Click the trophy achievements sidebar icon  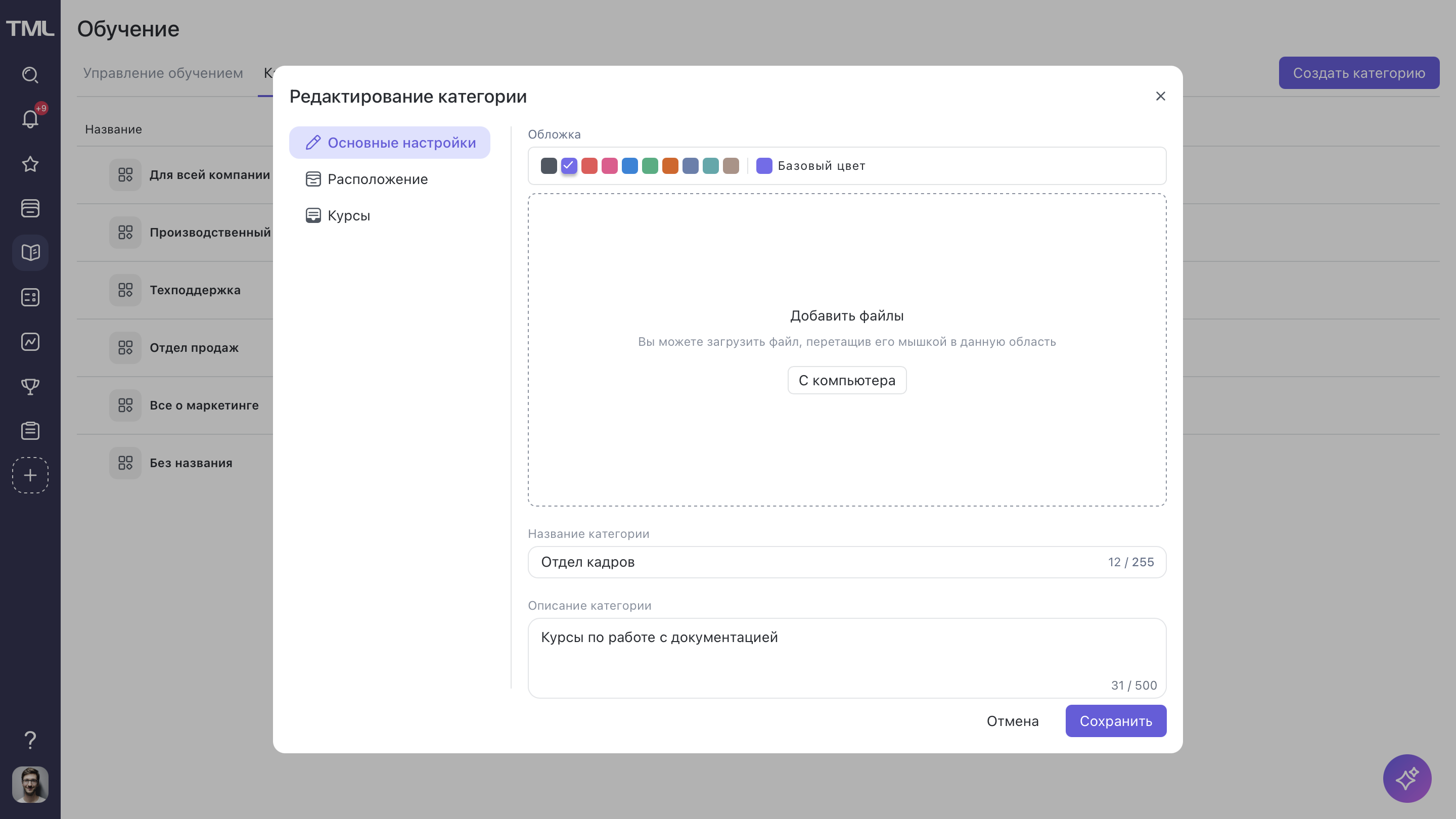pyautogui.click(x=30, y=386)
